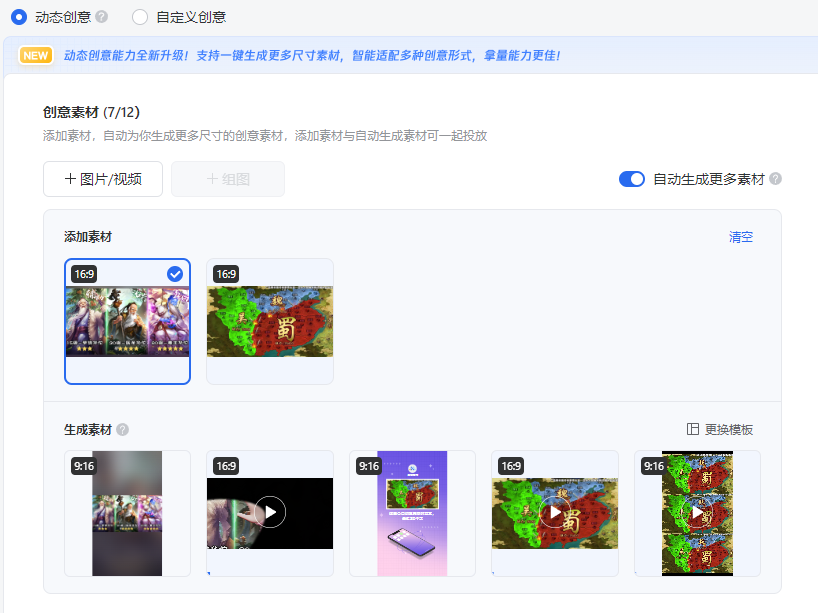Click the disabled 组图 button
818x613 pixels.
coord(227,179)
